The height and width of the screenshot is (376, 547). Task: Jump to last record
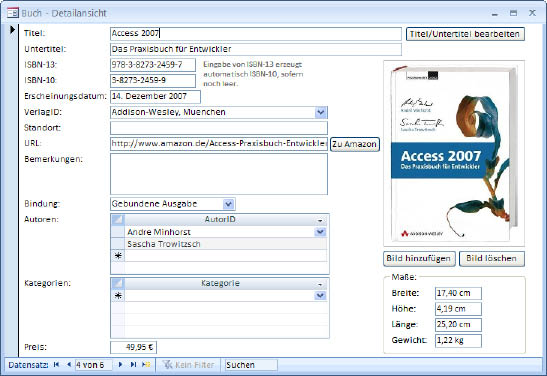[133, 364]
